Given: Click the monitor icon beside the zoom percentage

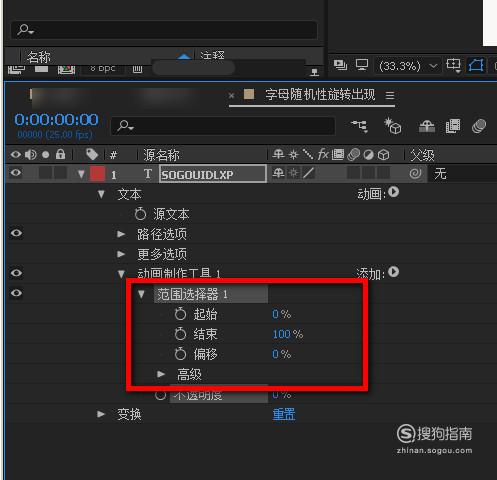Looking at the screenshot, I should pyautogui.click(x=362, y=65).
